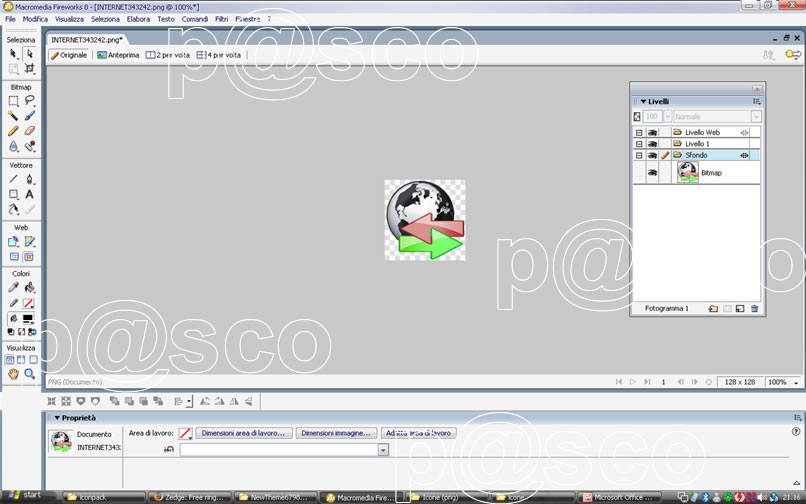806x504 pixels.
Task: Choose the Text tool
Action: click(x=29, y=194)
